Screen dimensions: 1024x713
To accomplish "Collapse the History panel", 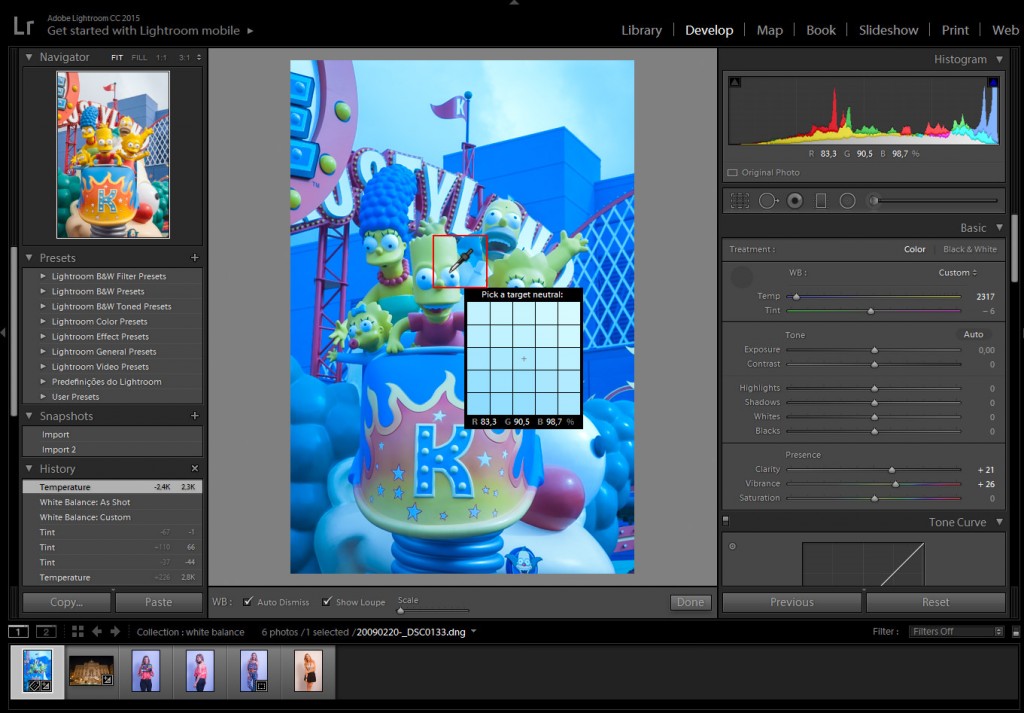I will [29, 469].
